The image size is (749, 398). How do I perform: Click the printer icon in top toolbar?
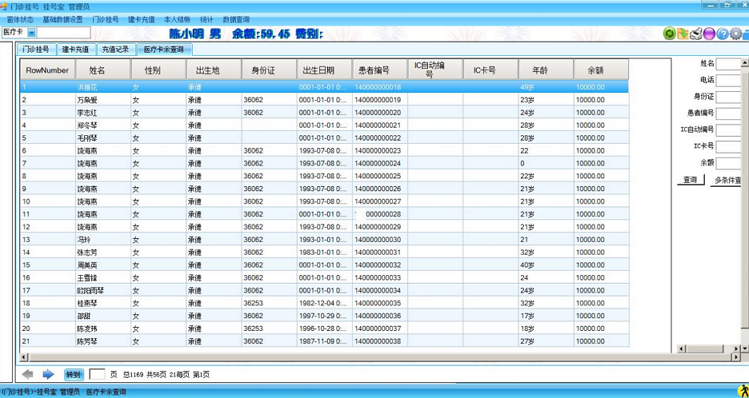(696, 33)
